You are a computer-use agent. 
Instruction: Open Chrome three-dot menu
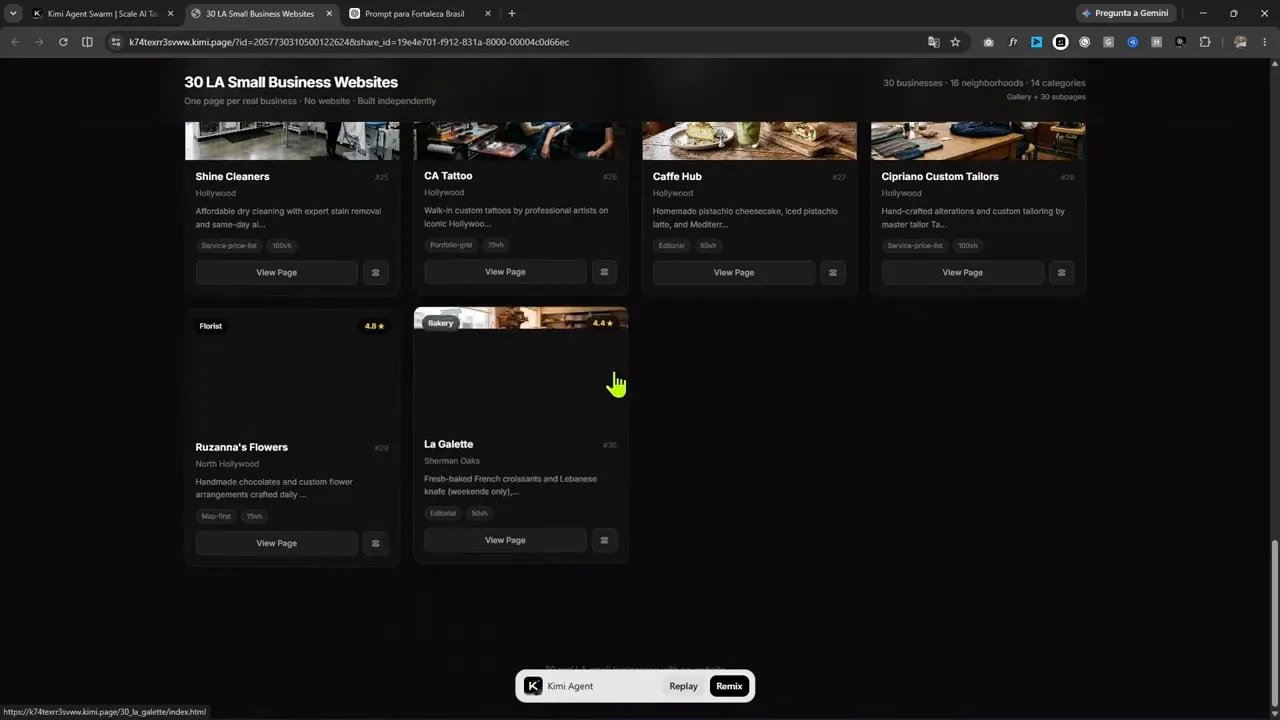pyautogui.click(x=1263, y=42)
